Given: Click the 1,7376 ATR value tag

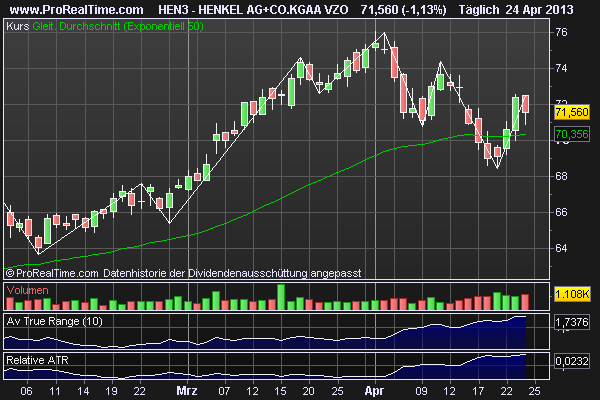Looking at the screenshot, I should pos(572,322).
